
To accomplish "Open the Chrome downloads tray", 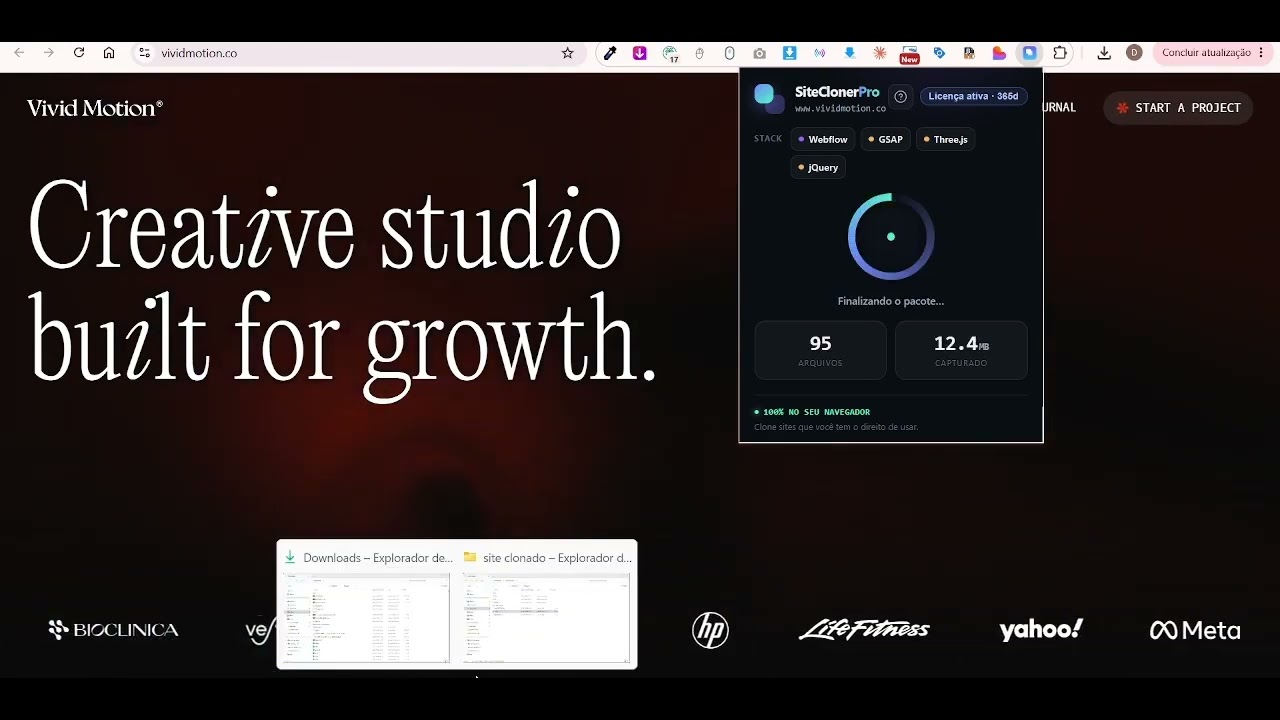I will click(1104, 53).
